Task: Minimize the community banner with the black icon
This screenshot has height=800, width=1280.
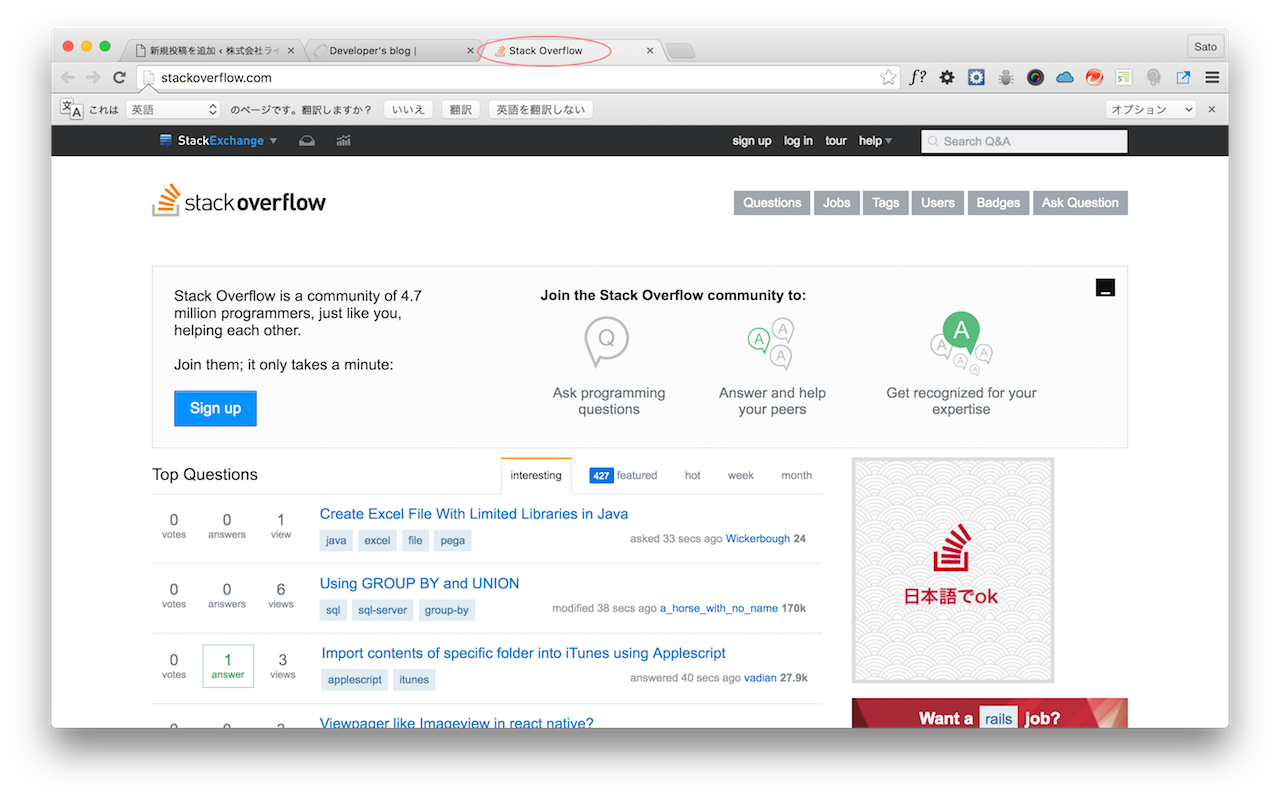Action: (1105, 288)
